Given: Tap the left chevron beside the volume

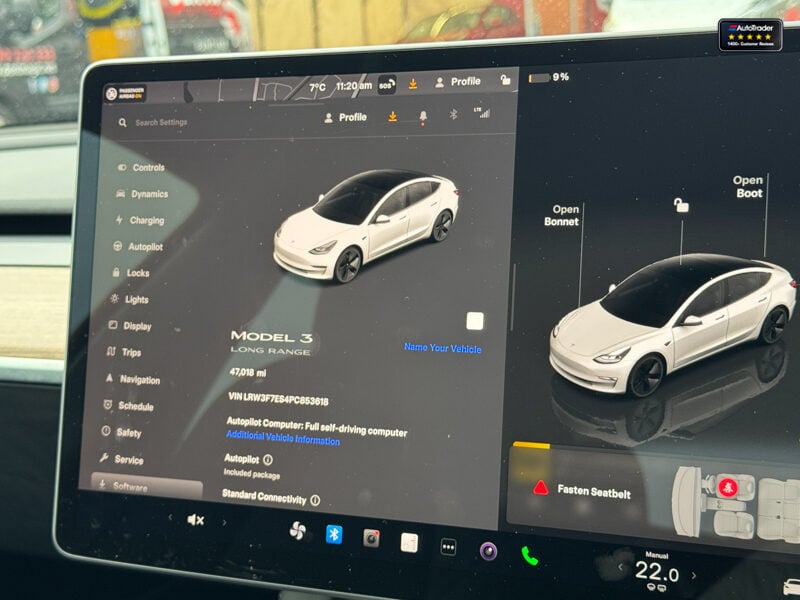Looking at the screenshot, I should (x=169, y=517).
